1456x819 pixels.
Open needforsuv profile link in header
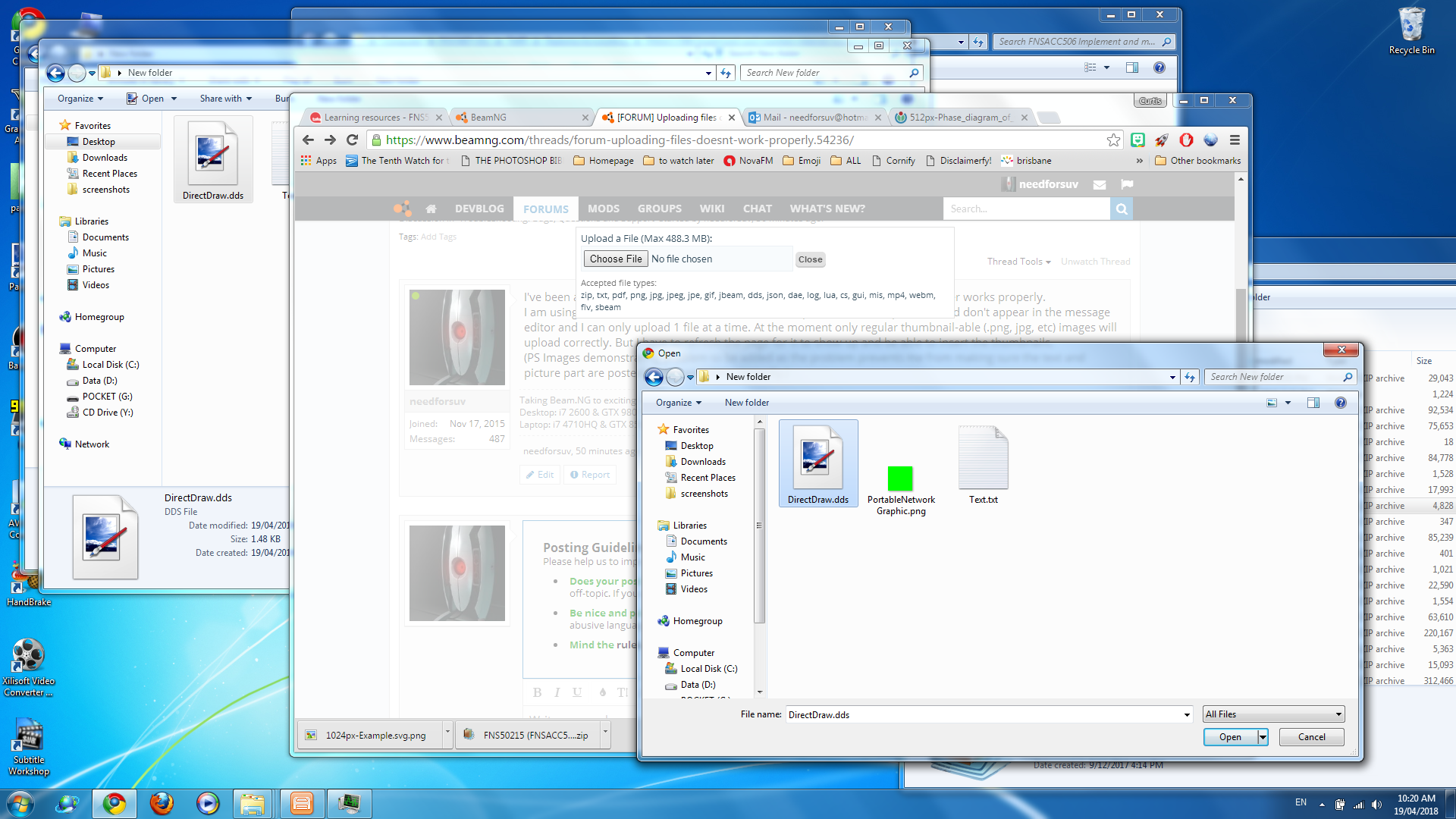(1048, 184)
